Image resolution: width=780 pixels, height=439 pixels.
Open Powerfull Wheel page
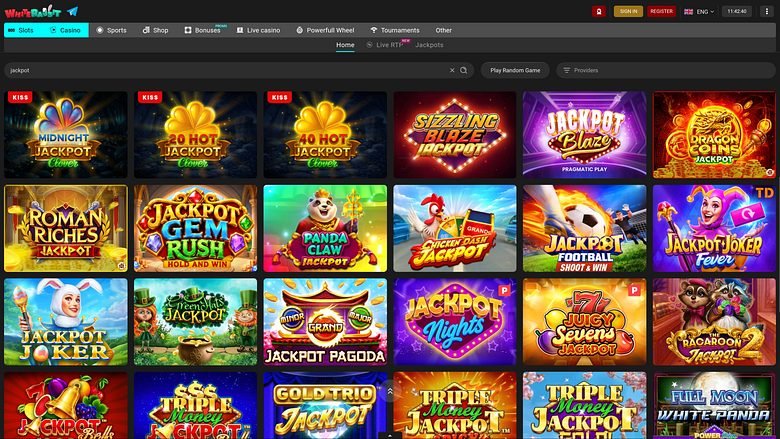(325, 30)
